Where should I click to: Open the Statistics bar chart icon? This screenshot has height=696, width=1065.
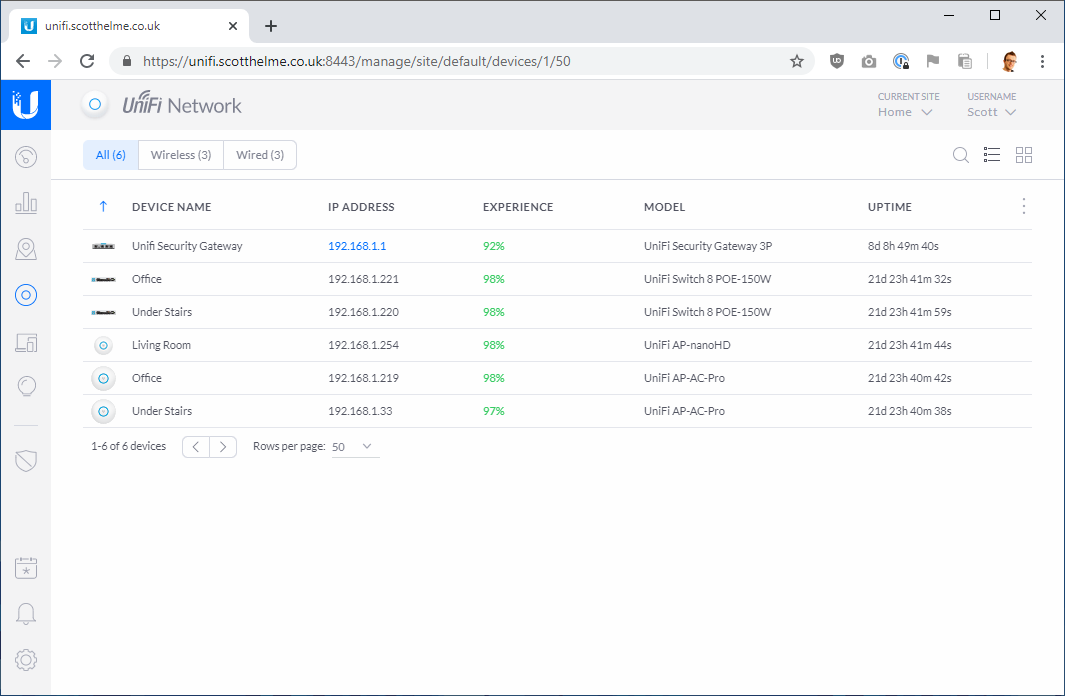pos(26,202)
